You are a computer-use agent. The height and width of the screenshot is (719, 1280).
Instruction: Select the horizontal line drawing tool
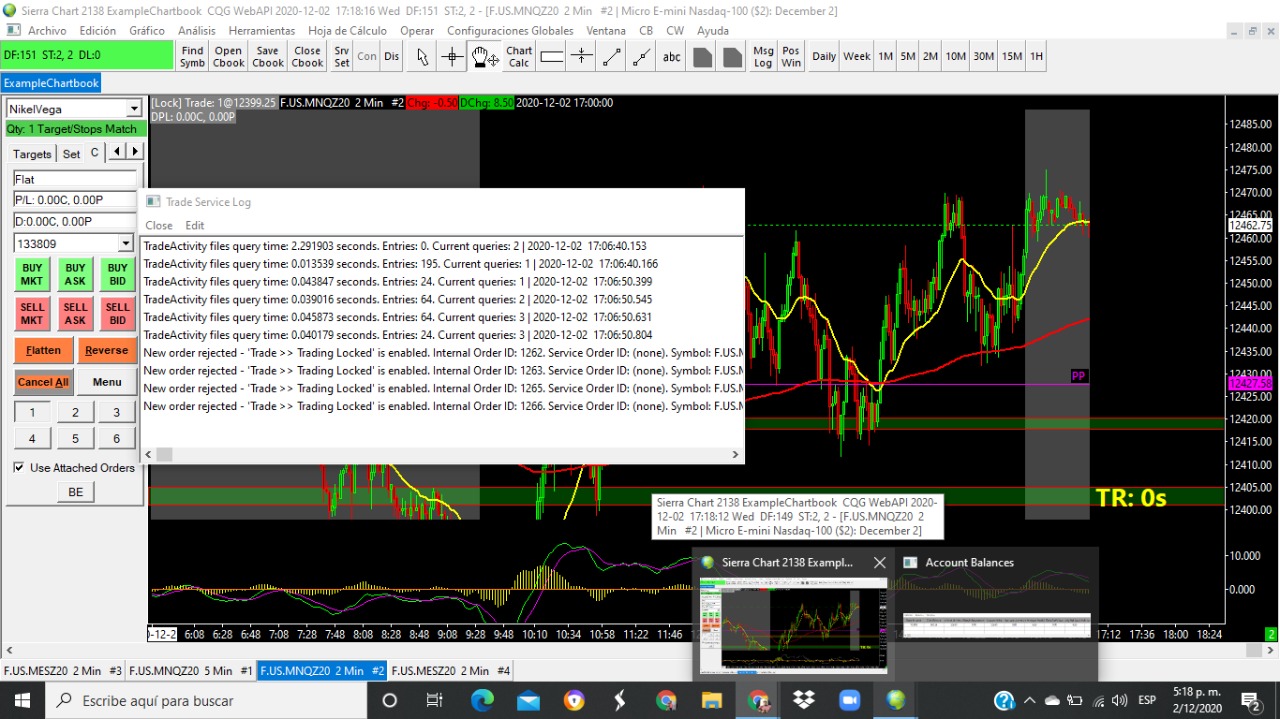(581, 57)
